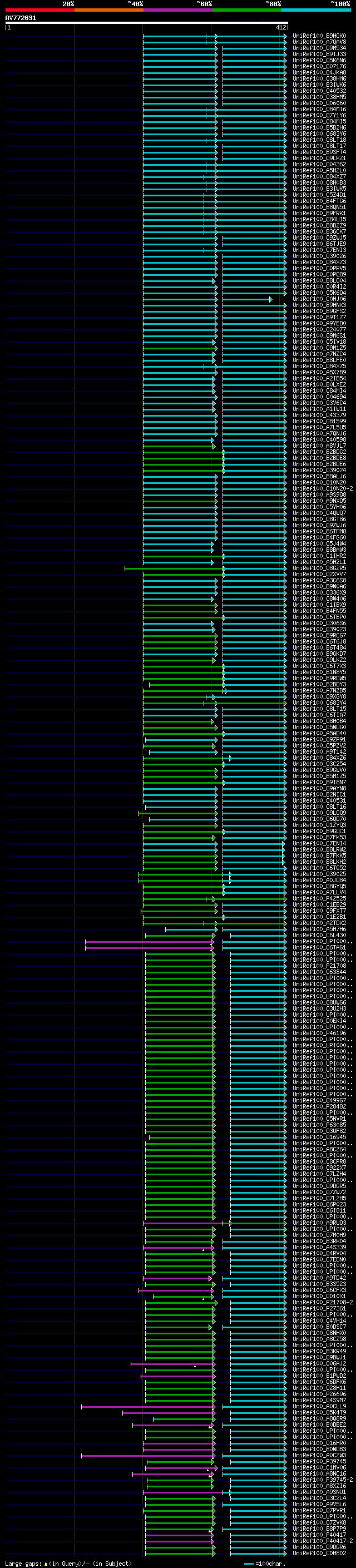Open UniRef100_Q10N20-2 isoform hit
The image size is (356, 1568).
pos(323,489)
